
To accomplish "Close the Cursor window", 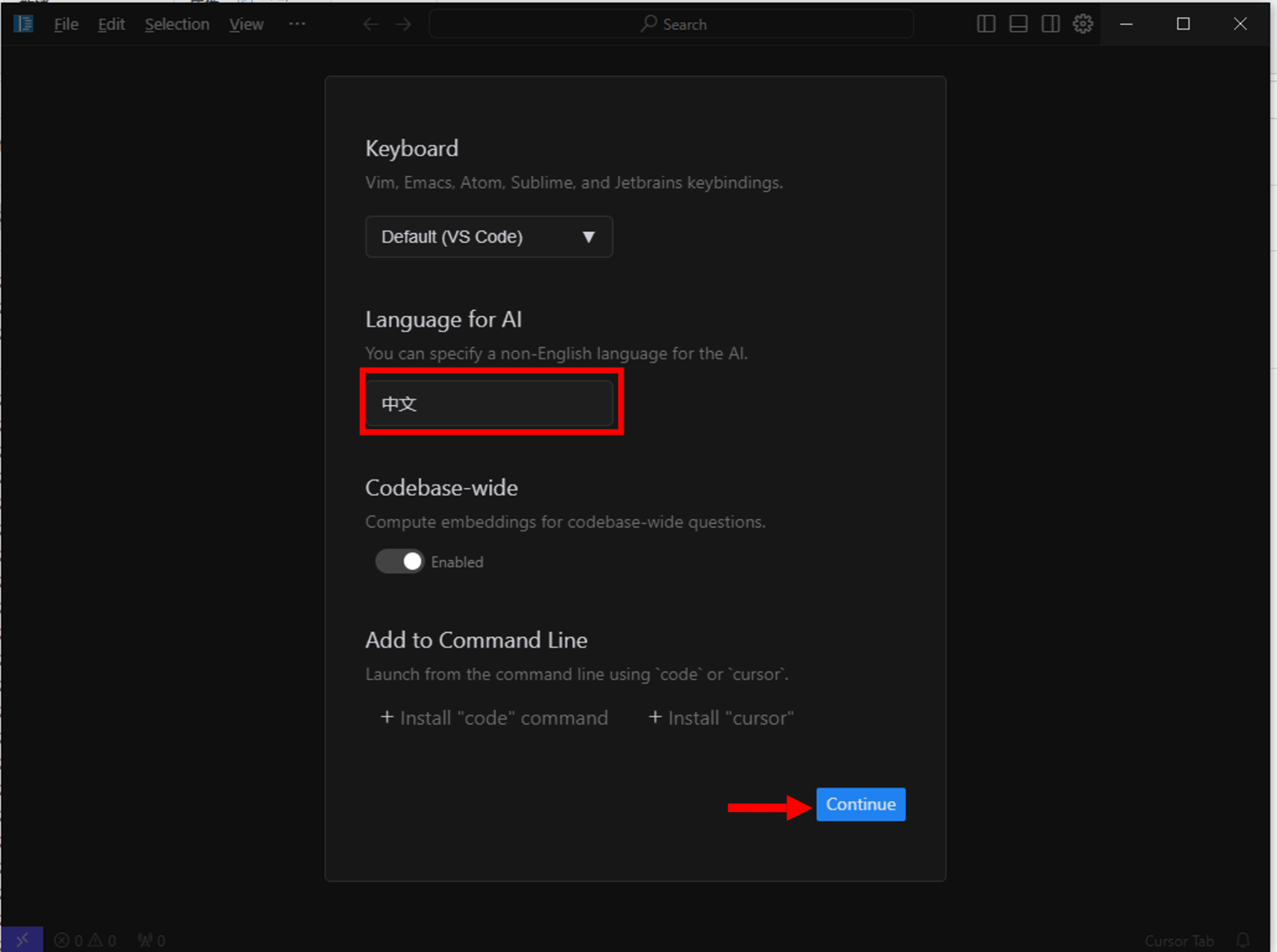I will tap(1240, 24).
